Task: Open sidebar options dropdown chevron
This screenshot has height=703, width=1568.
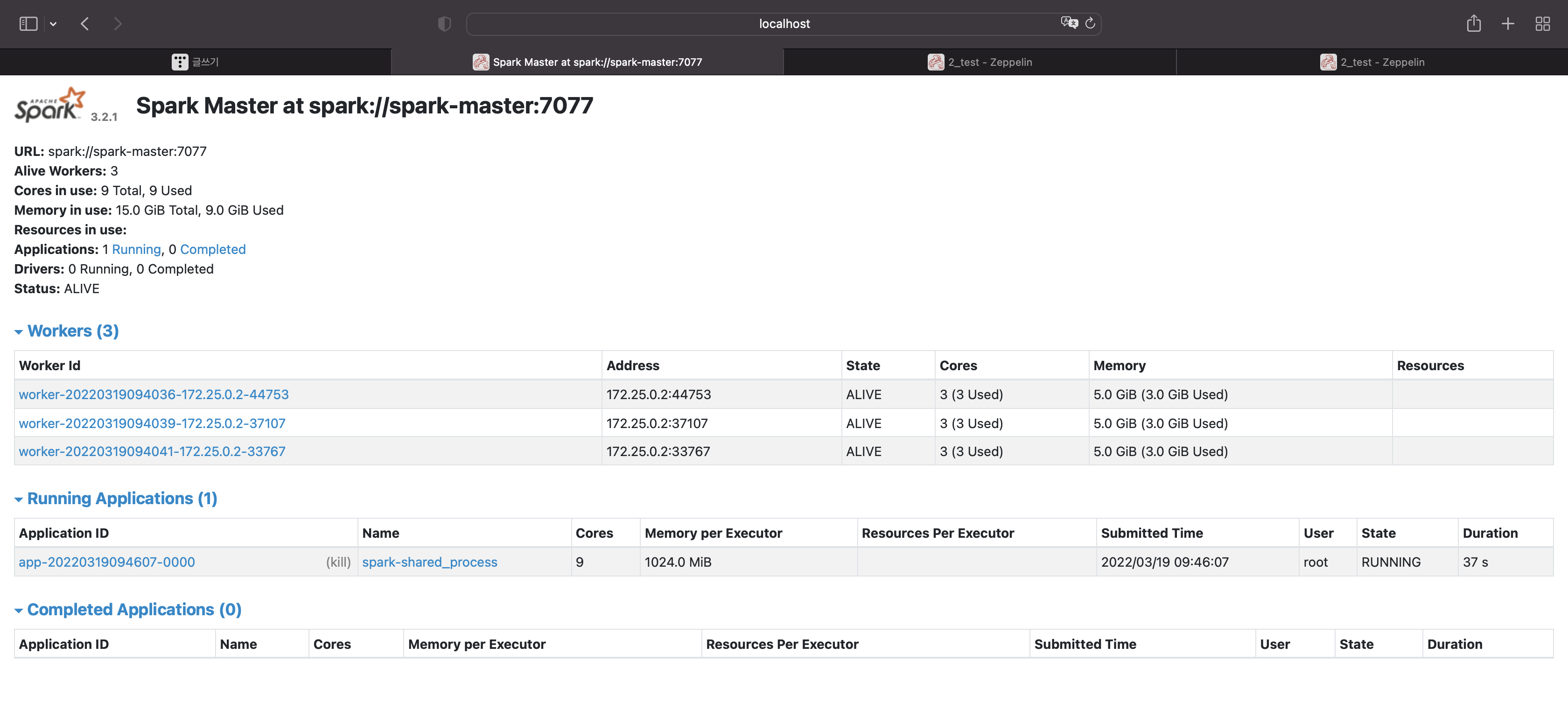Action: (x=54, y=24)
